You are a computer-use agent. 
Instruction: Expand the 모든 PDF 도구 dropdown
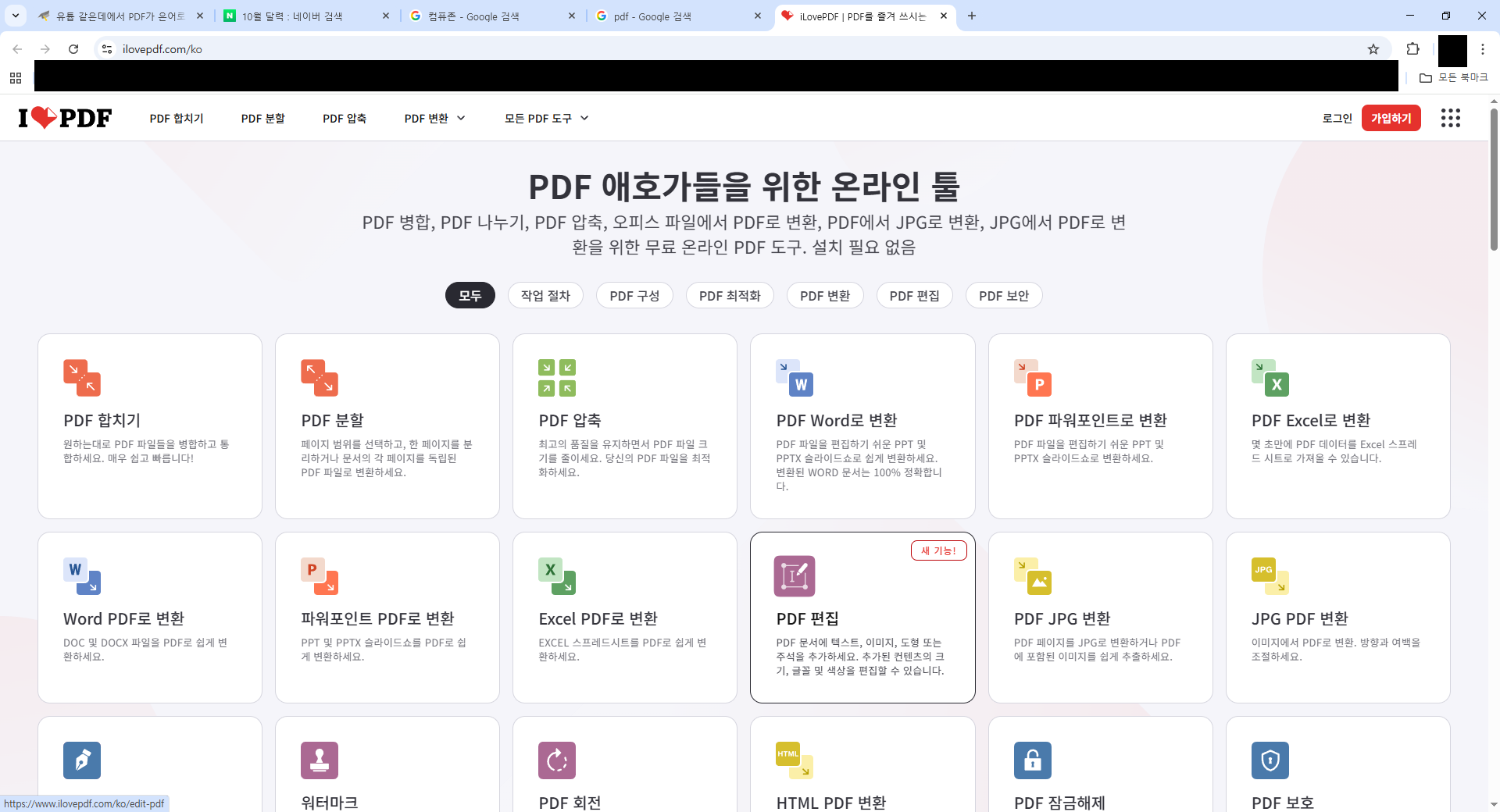tap(546, 119)
